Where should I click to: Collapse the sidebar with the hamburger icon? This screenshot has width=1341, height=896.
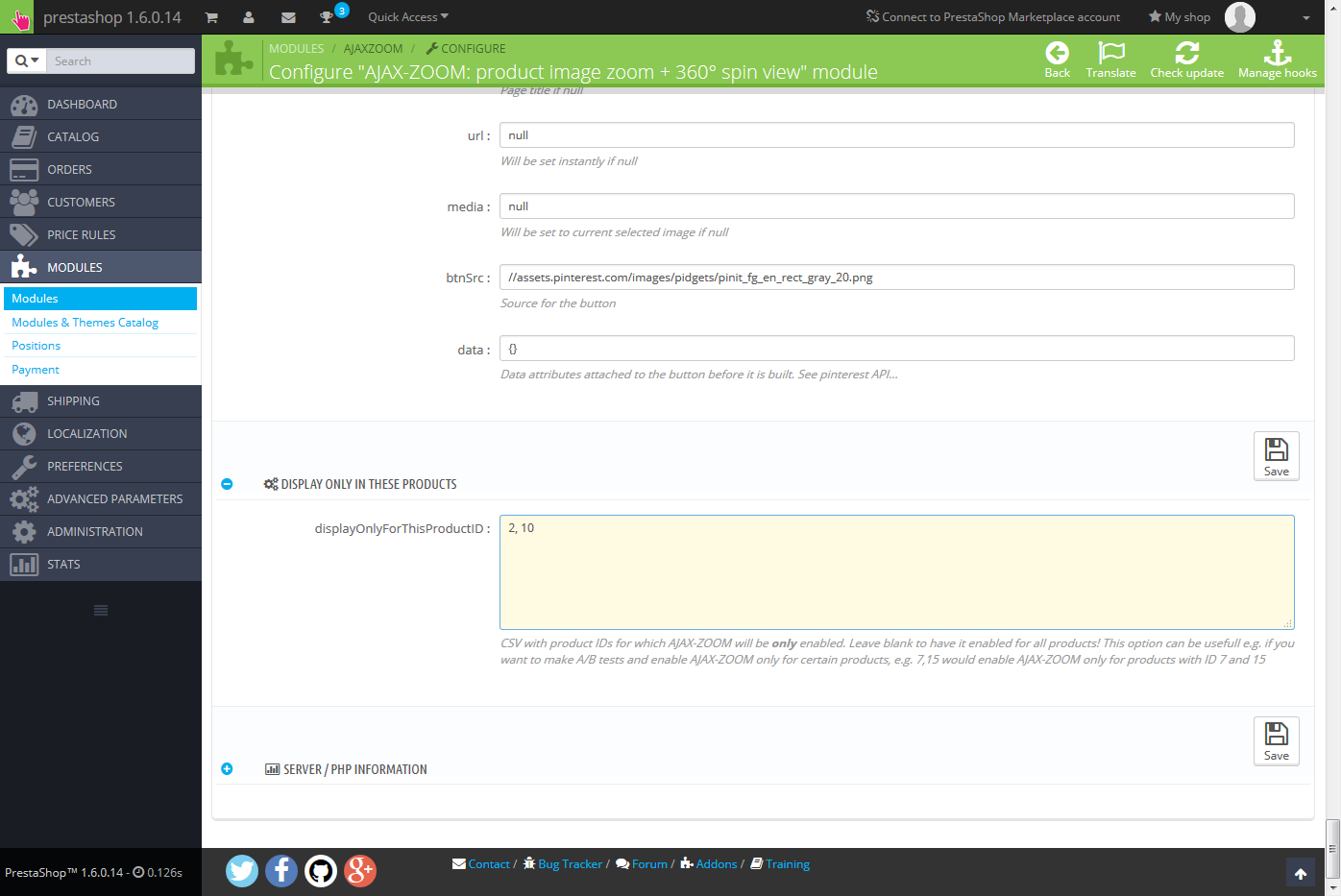101,611
